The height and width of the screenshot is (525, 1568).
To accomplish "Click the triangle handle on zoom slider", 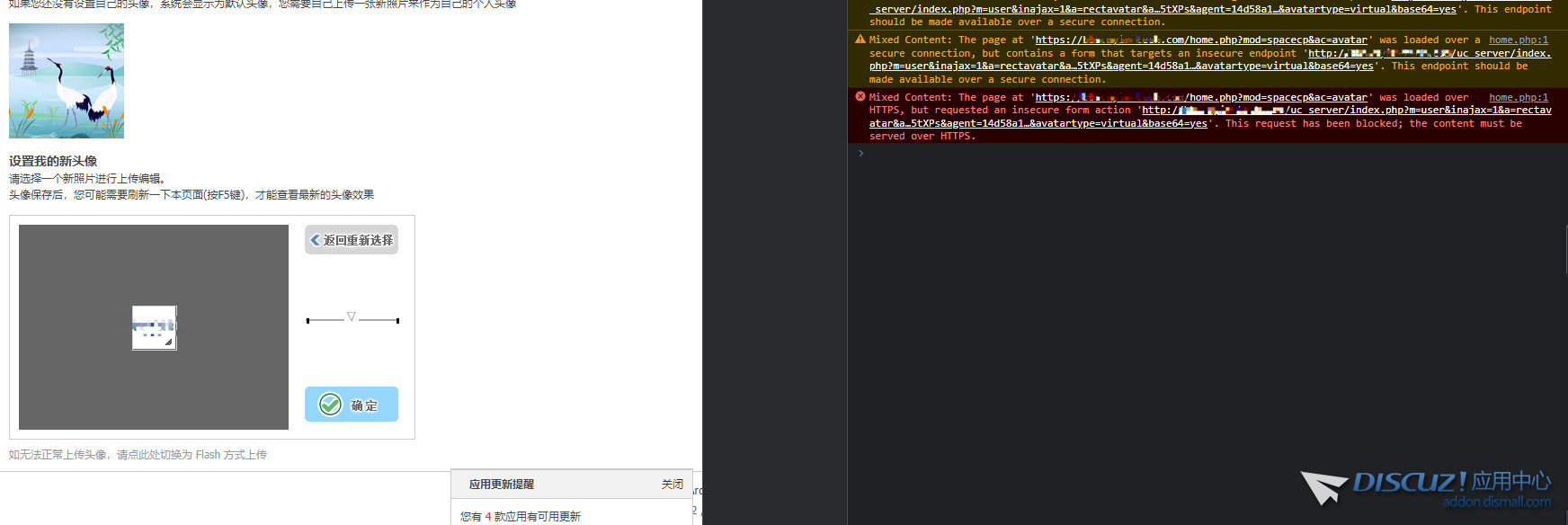I will tap(352, 316).
